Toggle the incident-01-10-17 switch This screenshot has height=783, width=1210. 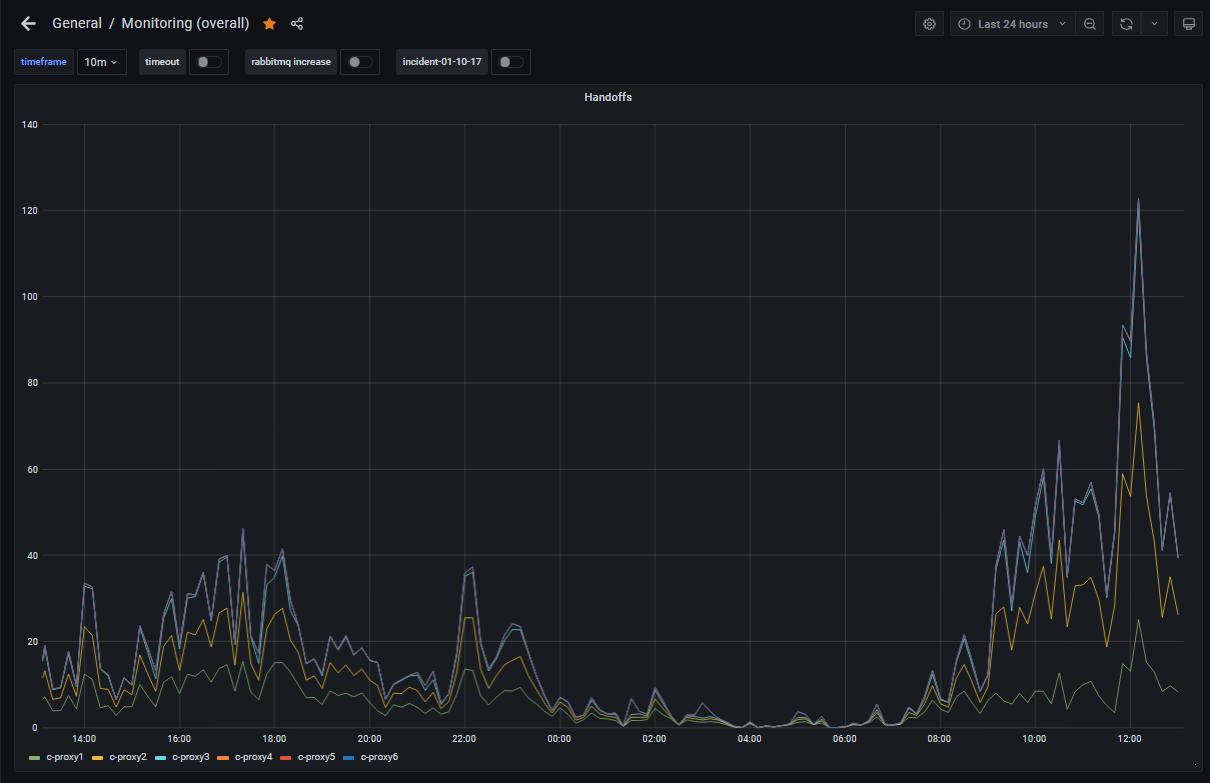tap(510, 62)
